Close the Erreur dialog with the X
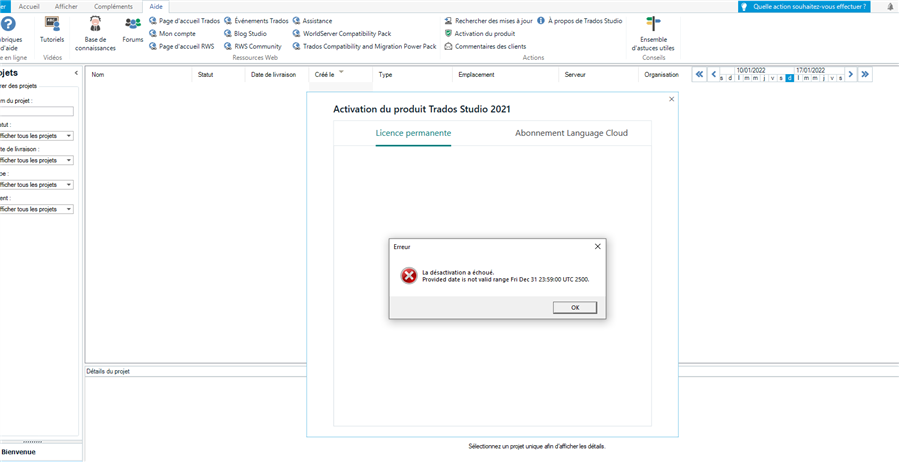The height and width of the screenshot is (462, 899). [597, 246]
